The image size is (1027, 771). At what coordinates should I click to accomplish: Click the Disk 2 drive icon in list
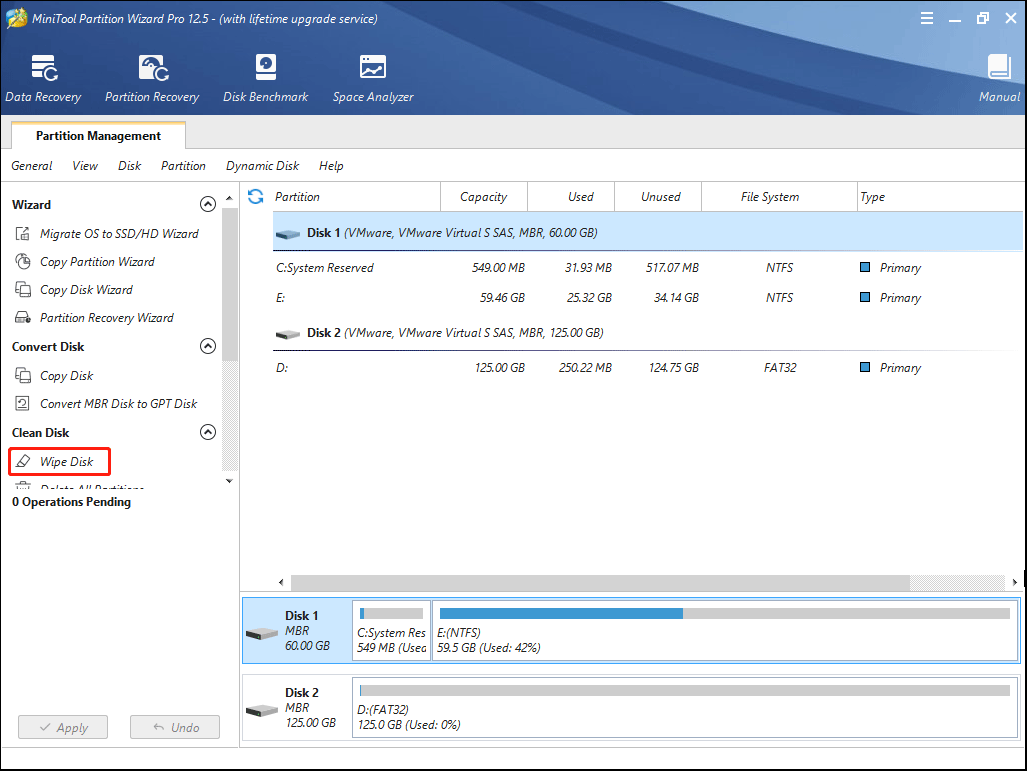point(288,334)
